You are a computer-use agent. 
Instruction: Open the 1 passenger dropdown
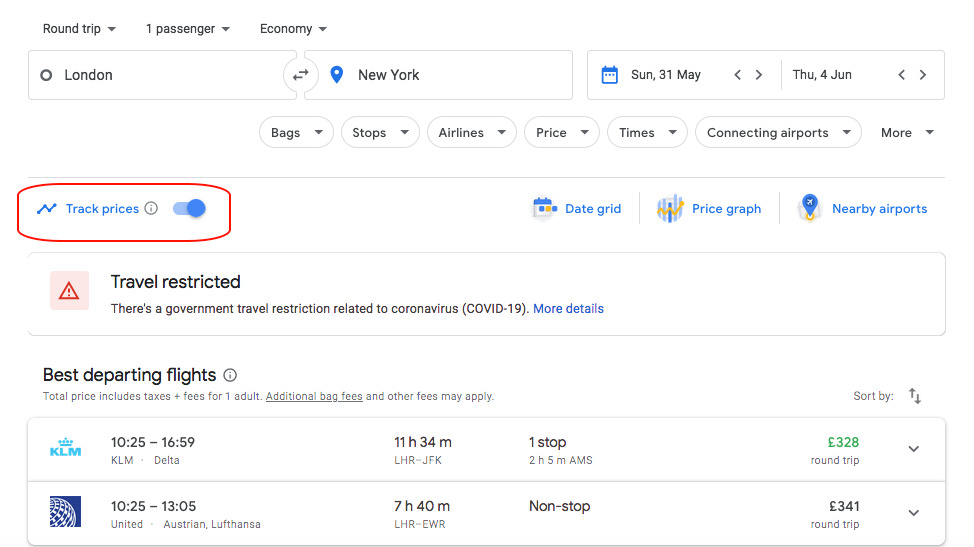tap(188, 29)
